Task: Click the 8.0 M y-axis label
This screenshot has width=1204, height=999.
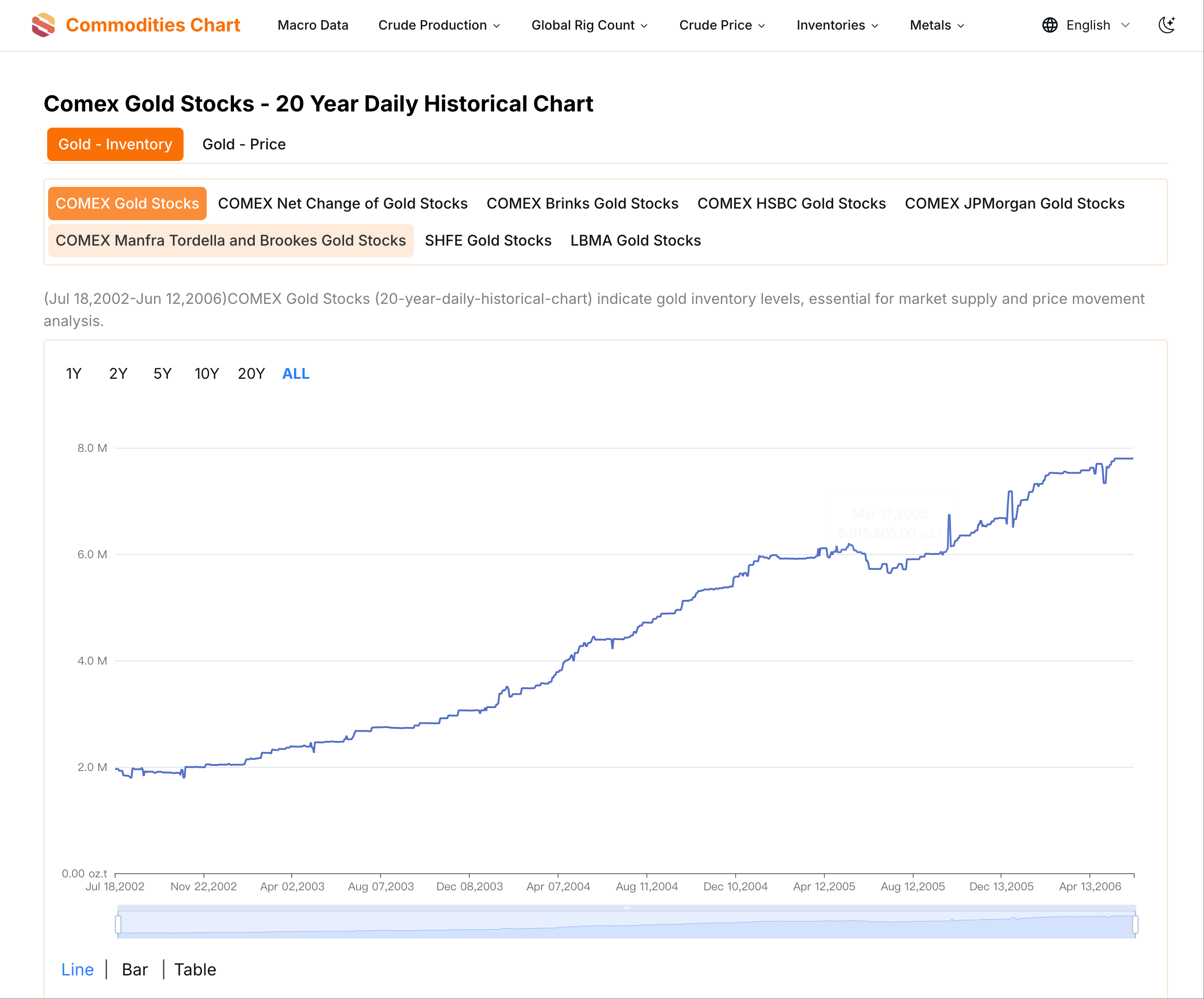Action: (92, 448)
